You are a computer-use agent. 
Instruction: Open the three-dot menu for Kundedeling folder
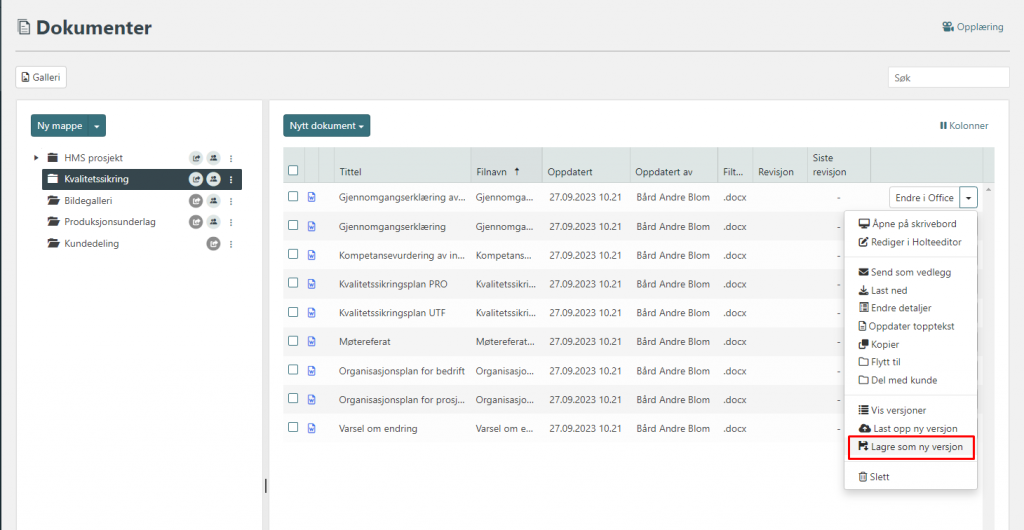coord(231,244)
